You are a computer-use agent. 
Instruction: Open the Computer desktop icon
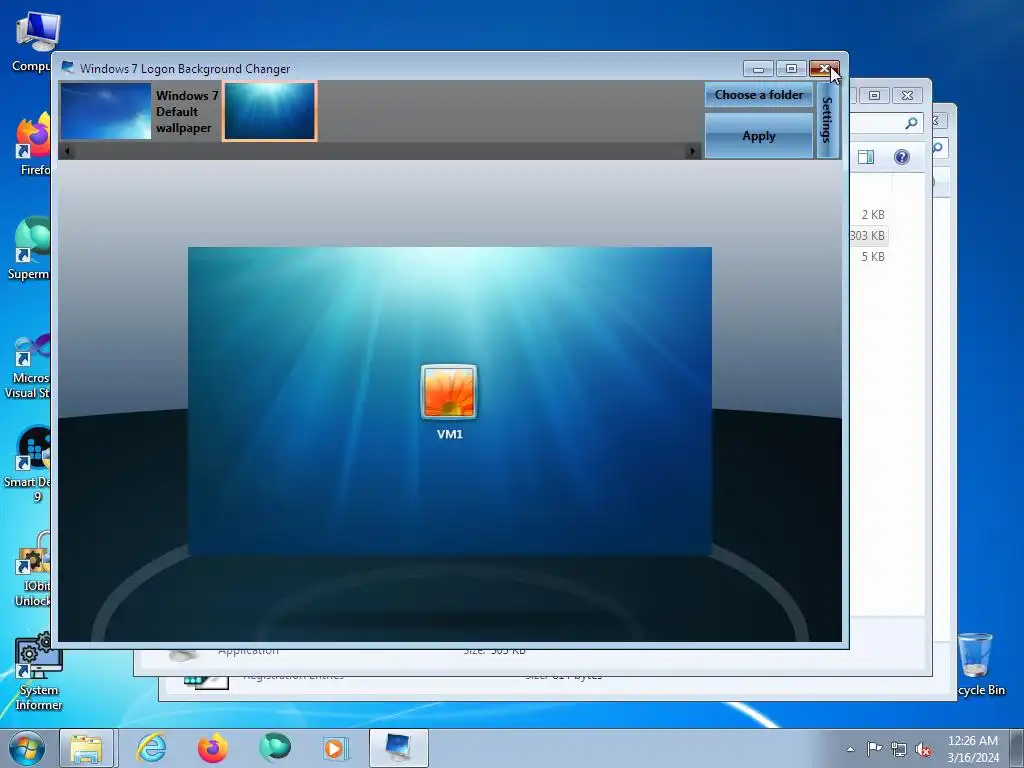[31, 42]
